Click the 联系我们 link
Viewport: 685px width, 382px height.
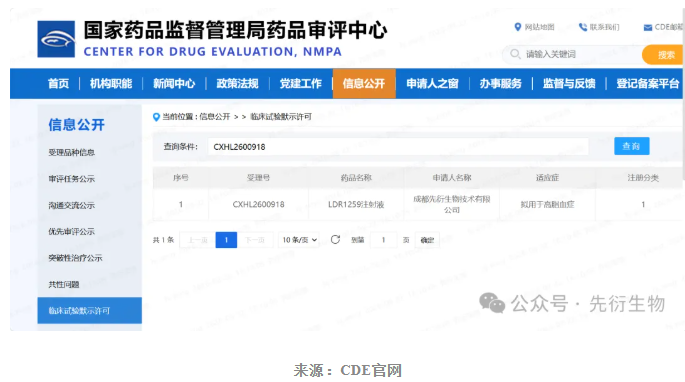tap(605, 27)
